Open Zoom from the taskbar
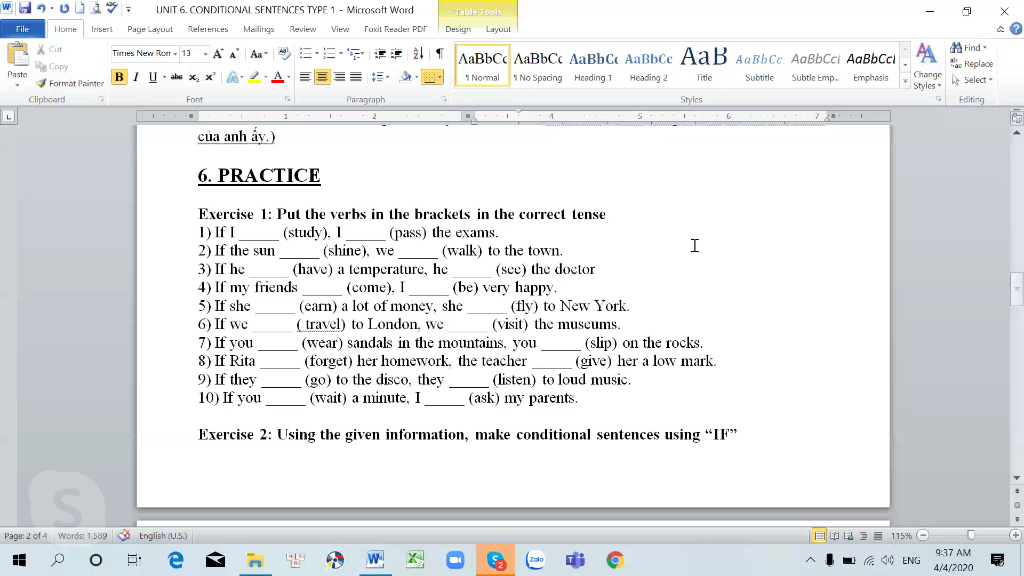The height and width of the screenshot is (576, 1024). [x=455, y=560]
